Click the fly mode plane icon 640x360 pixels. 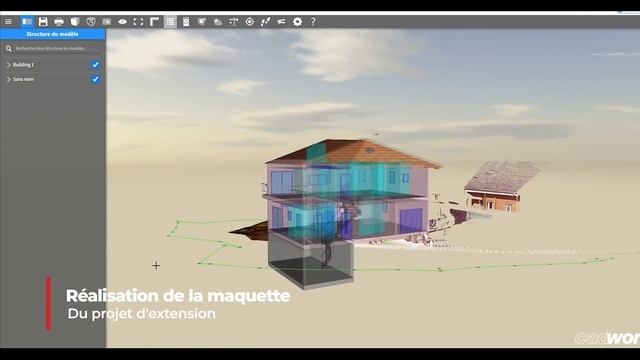[282, 22]
